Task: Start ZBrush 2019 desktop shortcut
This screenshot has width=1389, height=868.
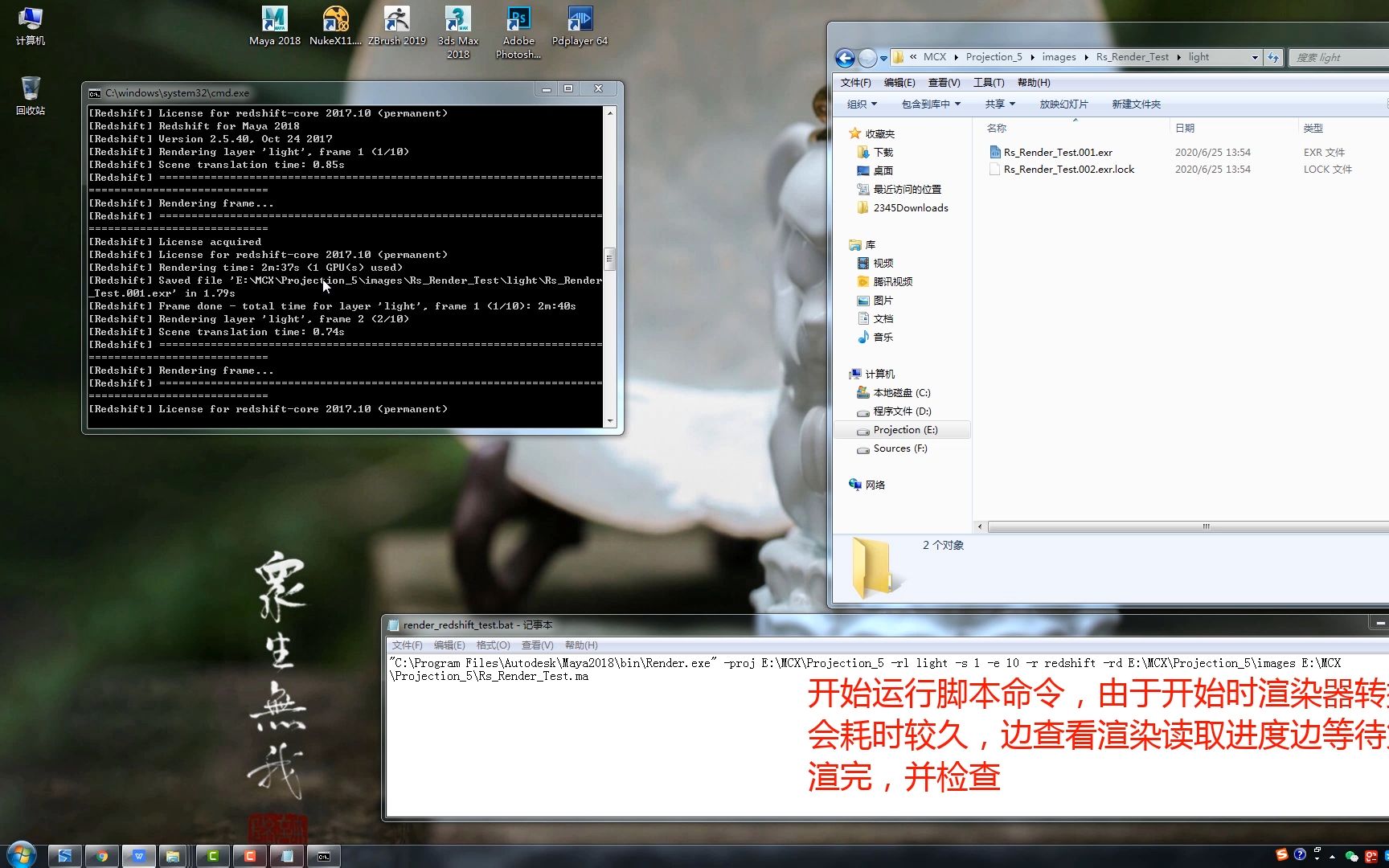Action: pyautogui.click(x=397, y=20)
